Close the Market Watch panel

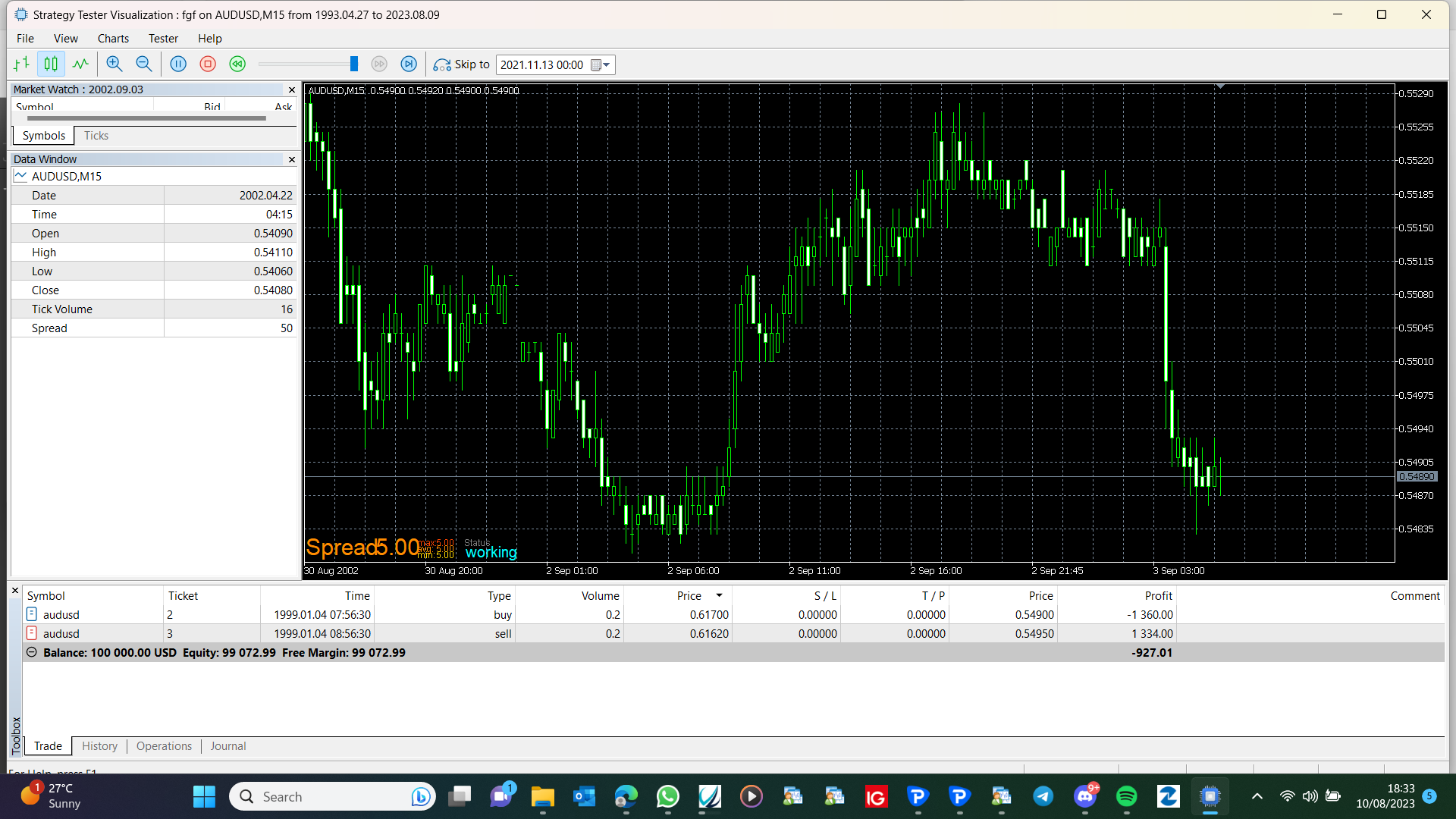pyautogui.click(x=292, y=89)
